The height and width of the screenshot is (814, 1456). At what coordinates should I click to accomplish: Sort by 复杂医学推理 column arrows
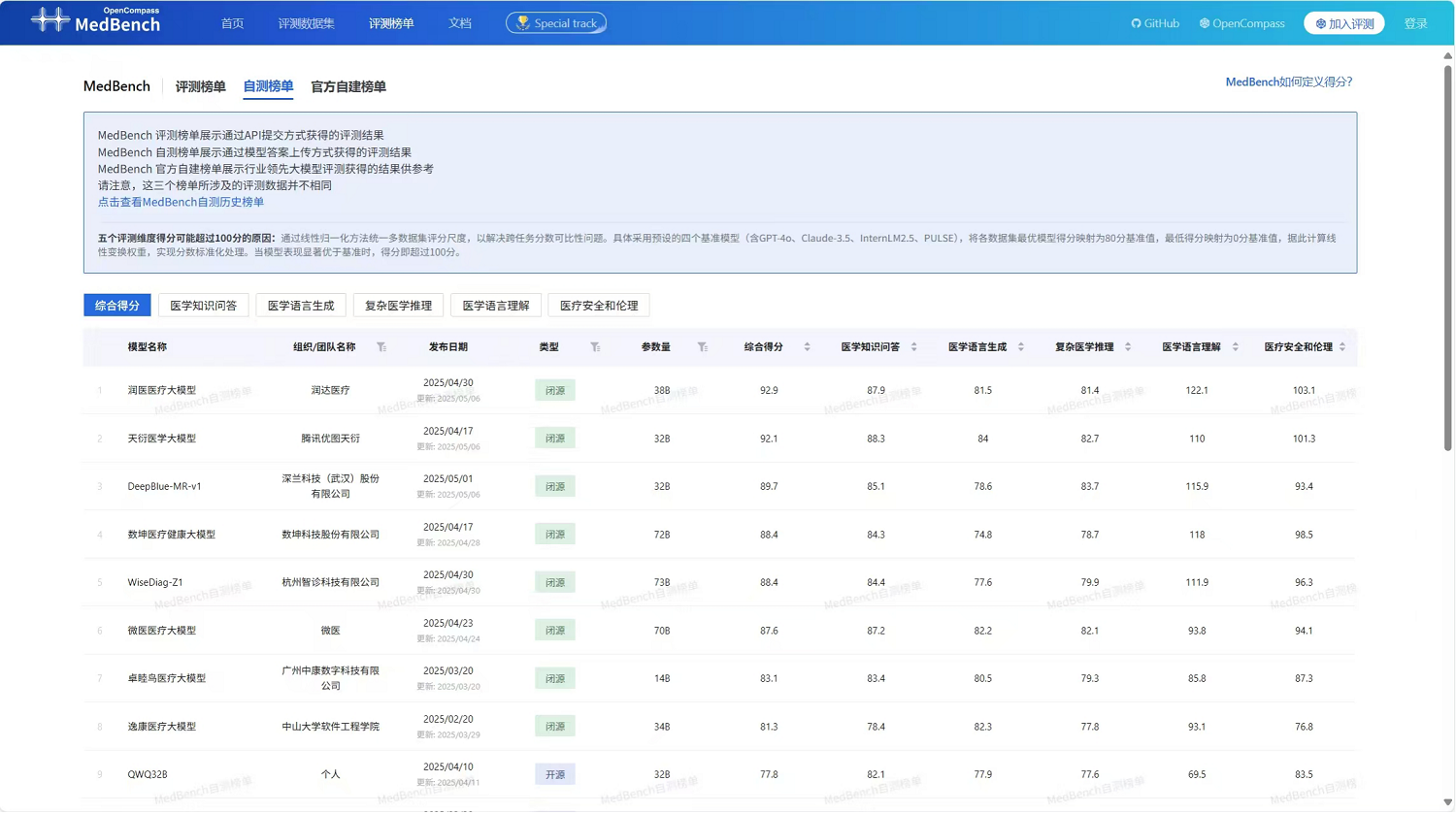click(x=1128, y=347)
